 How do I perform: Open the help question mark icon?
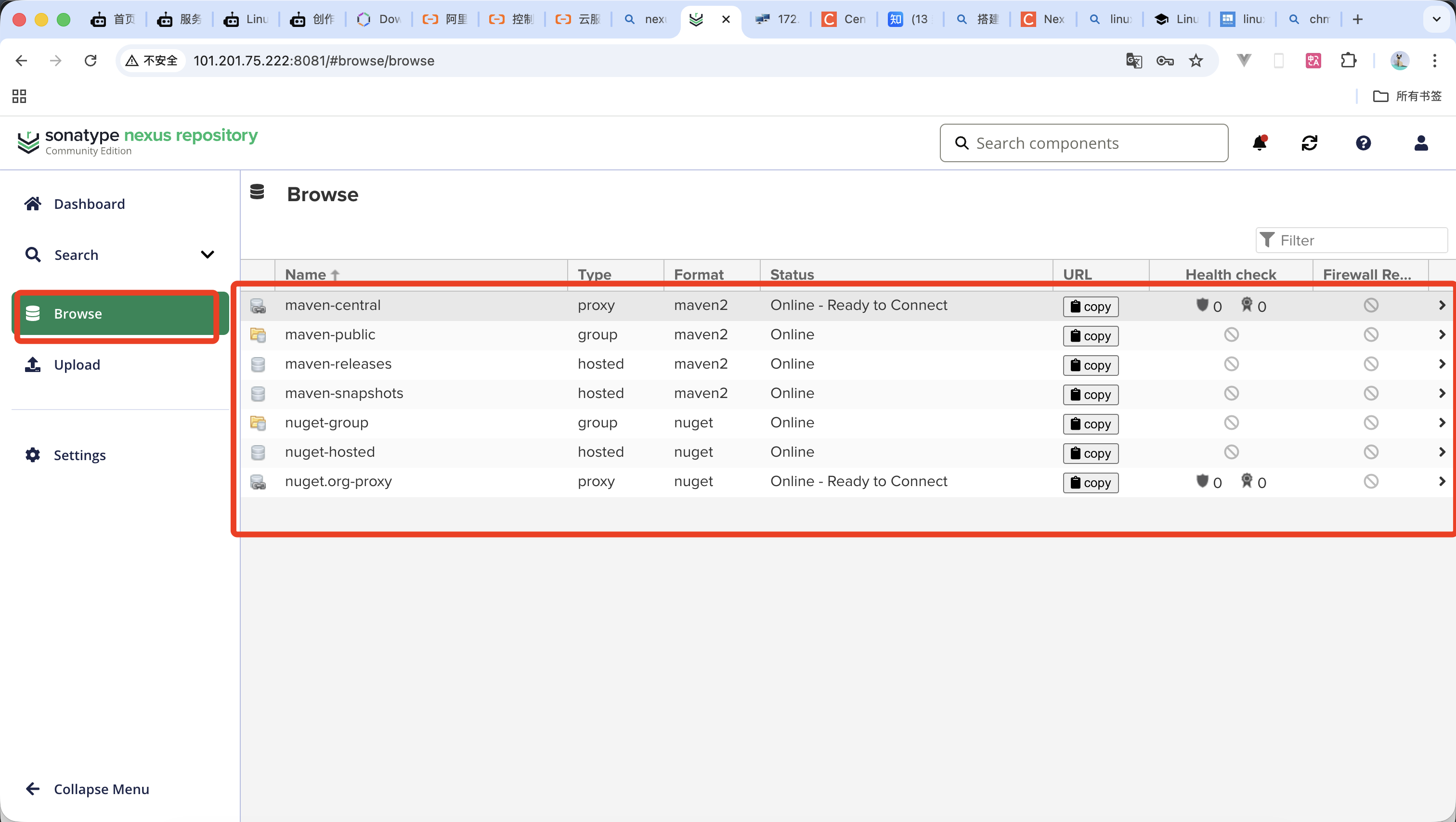tap(1363, 143)
